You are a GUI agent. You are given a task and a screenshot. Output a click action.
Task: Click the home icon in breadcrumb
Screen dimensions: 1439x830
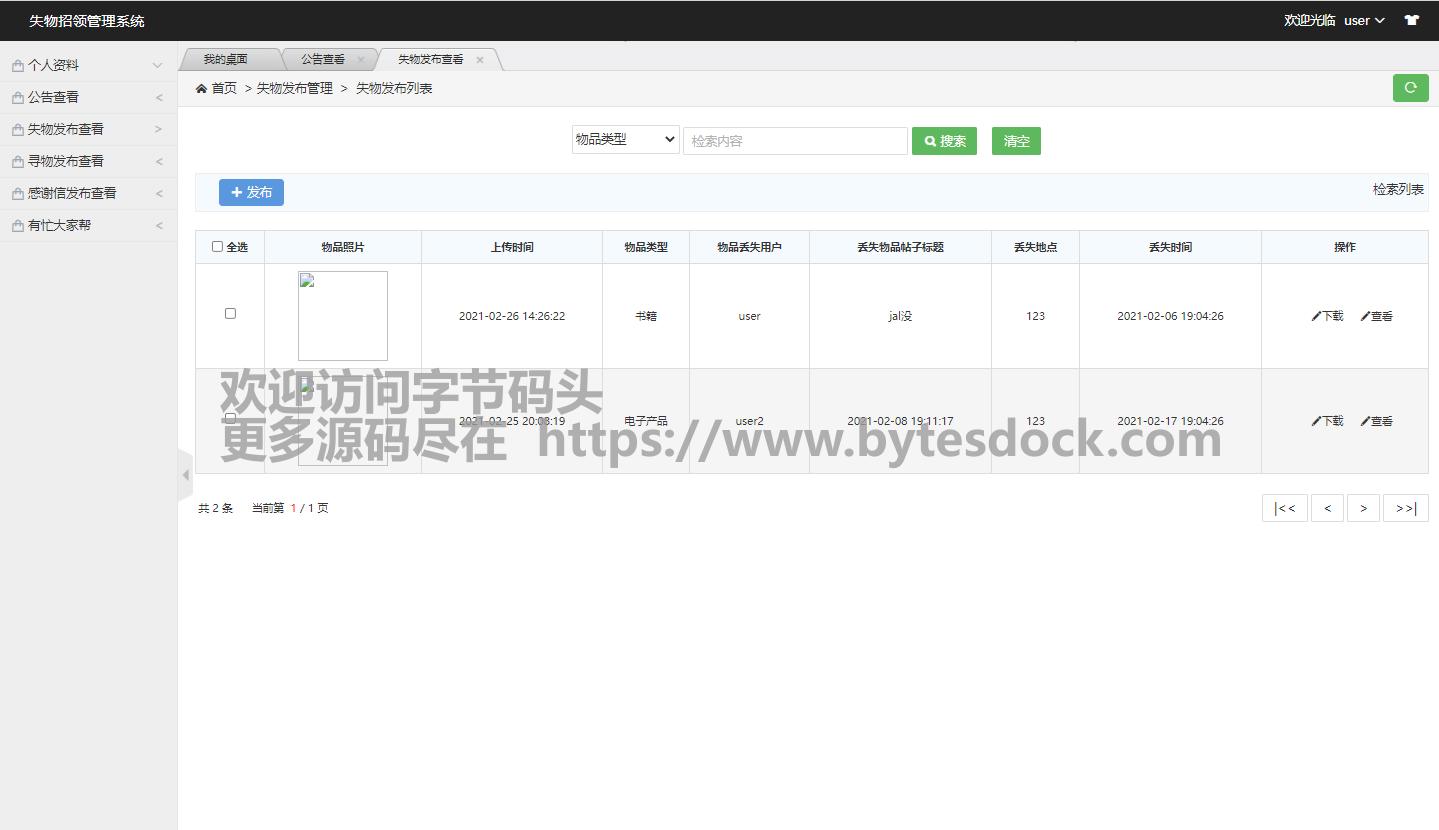click(202, 89)
